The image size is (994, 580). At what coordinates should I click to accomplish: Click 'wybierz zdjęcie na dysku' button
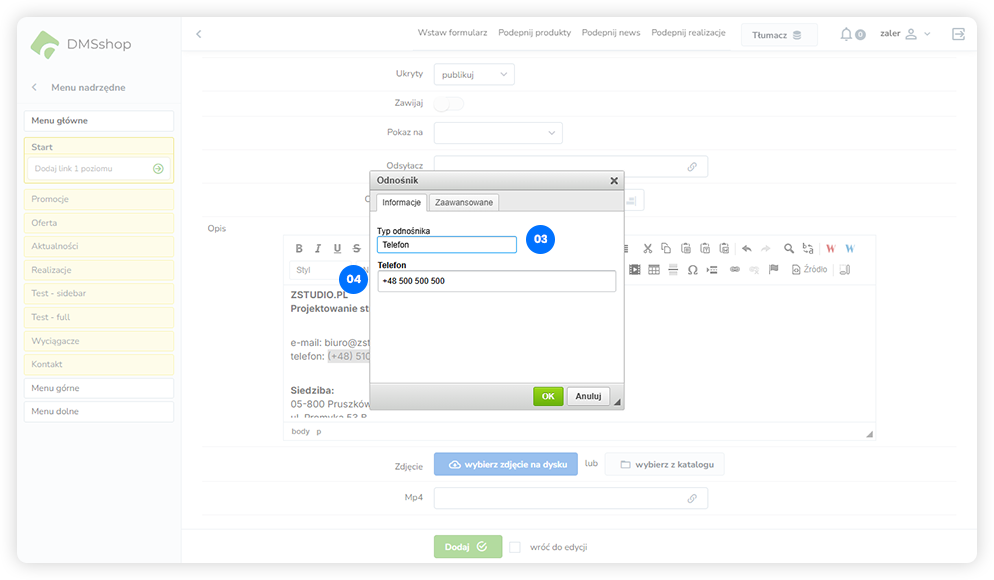click(505, 464)
